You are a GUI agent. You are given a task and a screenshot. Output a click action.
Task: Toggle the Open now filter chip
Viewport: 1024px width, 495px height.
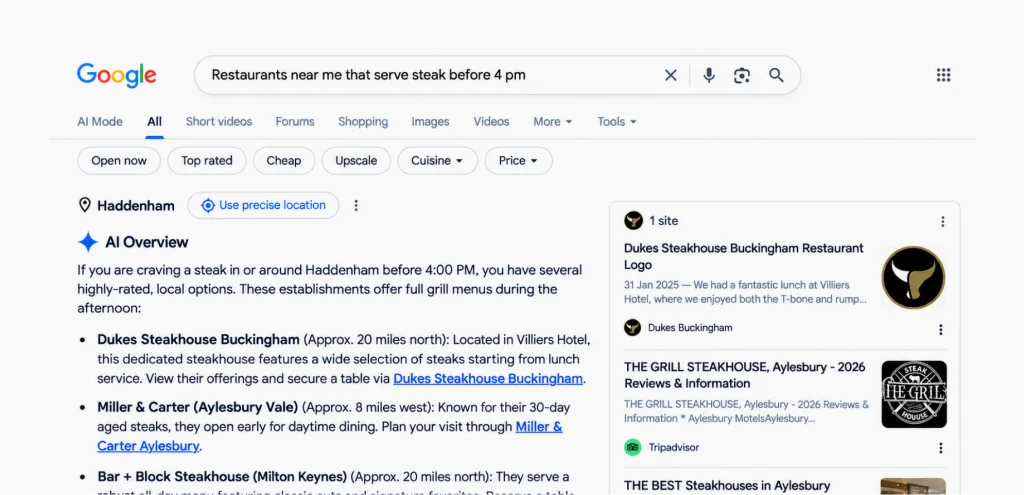click(x=119, y=161)
